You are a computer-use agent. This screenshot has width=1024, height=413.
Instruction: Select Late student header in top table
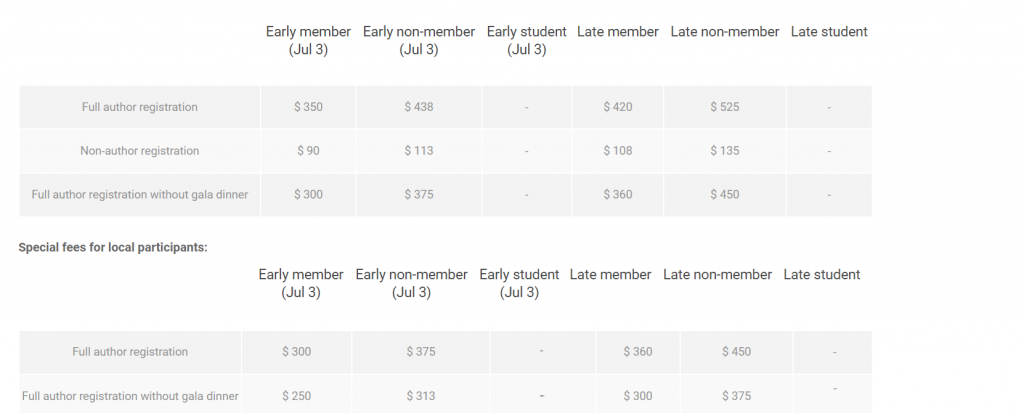click(829, 32)
